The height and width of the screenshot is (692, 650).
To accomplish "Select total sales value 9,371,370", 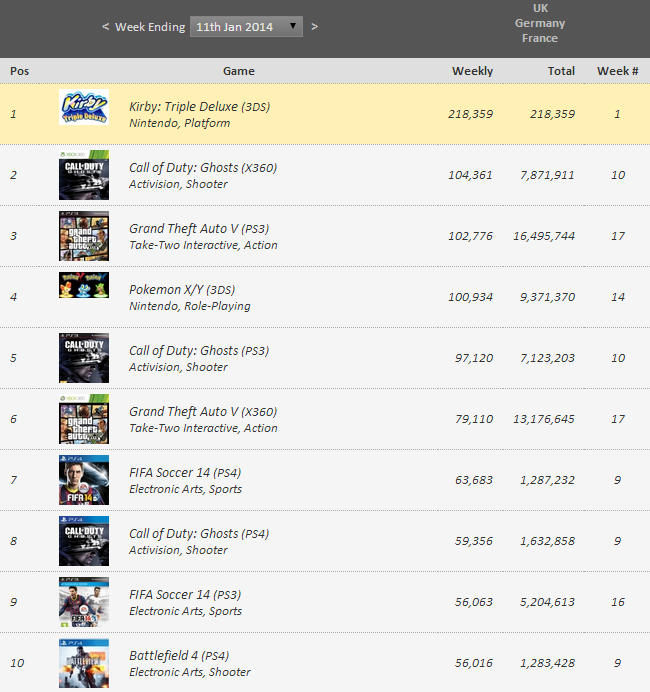I will tap(547, 297).
